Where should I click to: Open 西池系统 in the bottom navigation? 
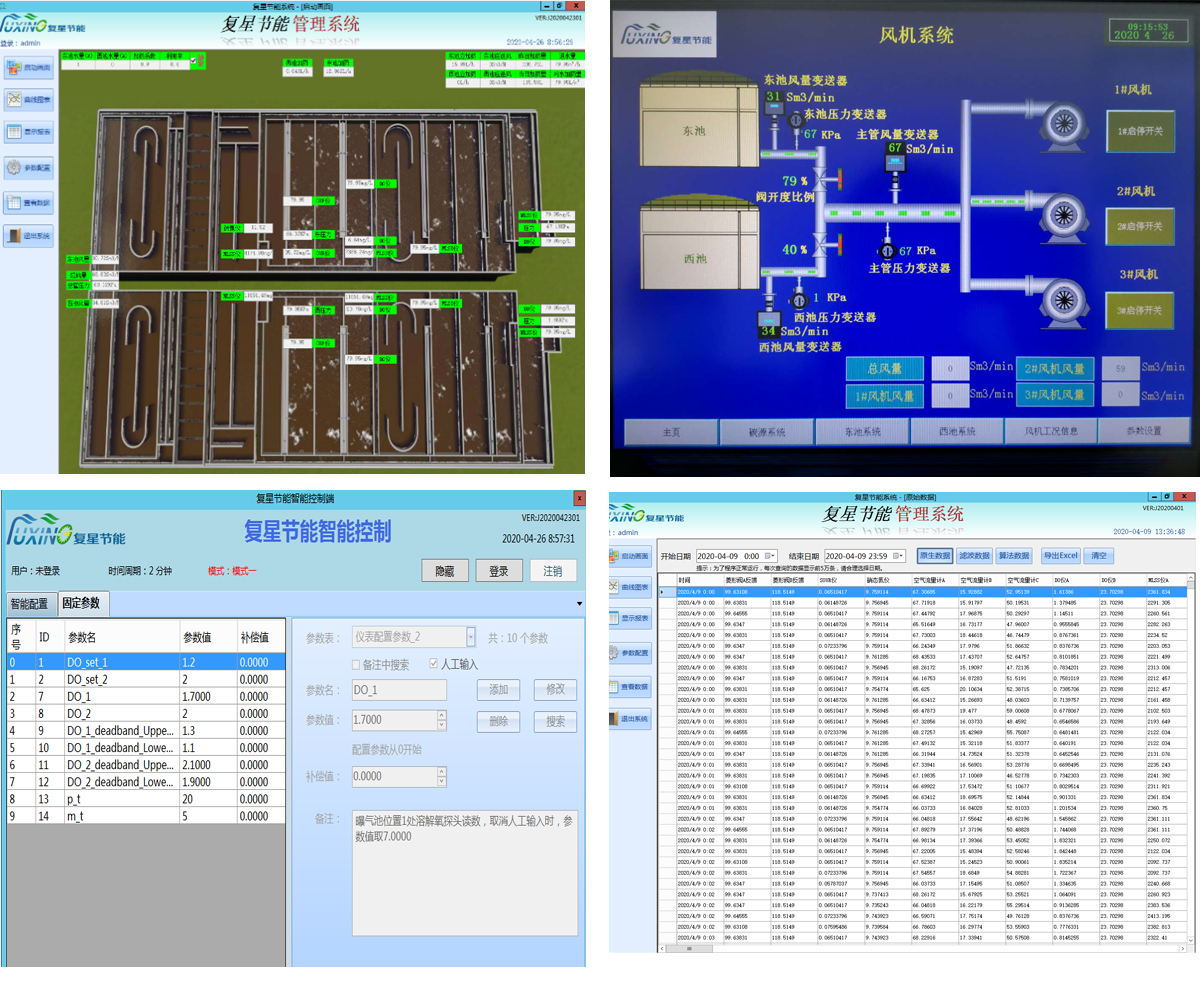pos(956,432)
